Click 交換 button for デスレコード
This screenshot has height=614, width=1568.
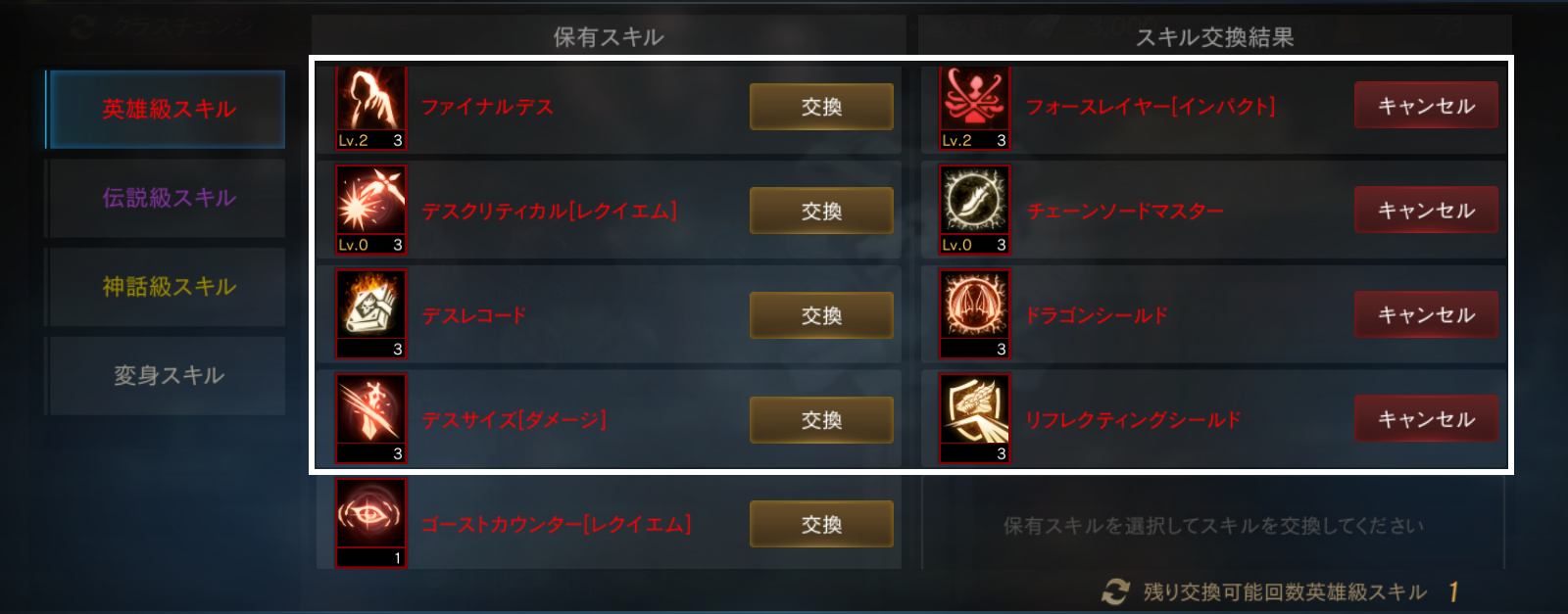(x=821, y=315)
